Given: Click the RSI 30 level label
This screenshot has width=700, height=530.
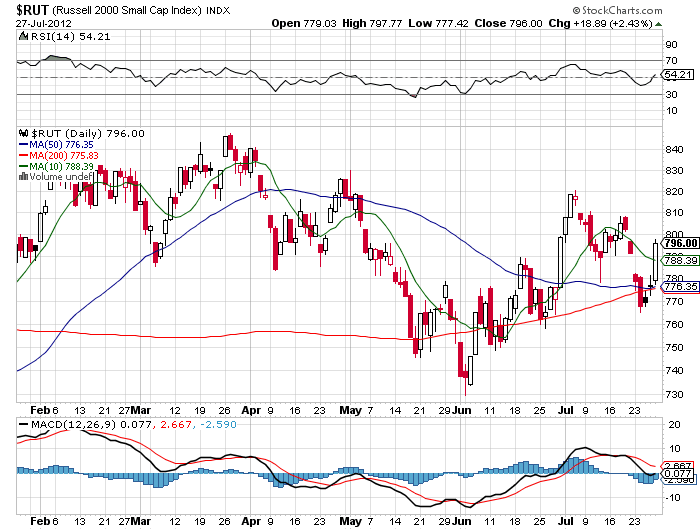Looking at the screenshot, I should pyautogui.click(x=671, y=94).
